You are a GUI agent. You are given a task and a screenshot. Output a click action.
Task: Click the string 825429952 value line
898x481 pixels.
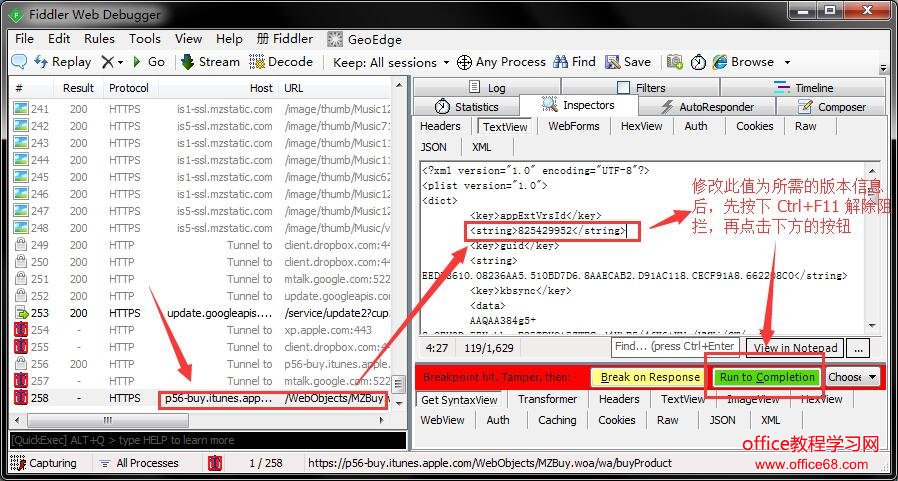tap(548, 231)
